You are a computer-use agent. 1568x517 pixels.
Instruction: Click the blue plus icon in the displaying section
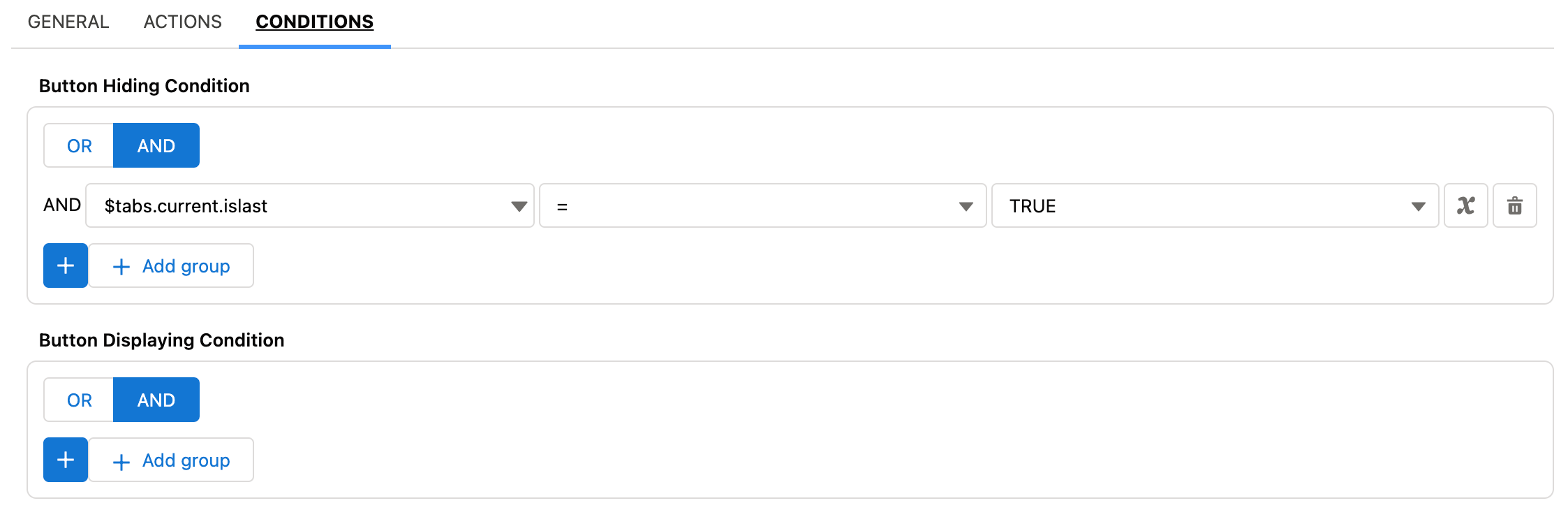(x=65, y=460)
